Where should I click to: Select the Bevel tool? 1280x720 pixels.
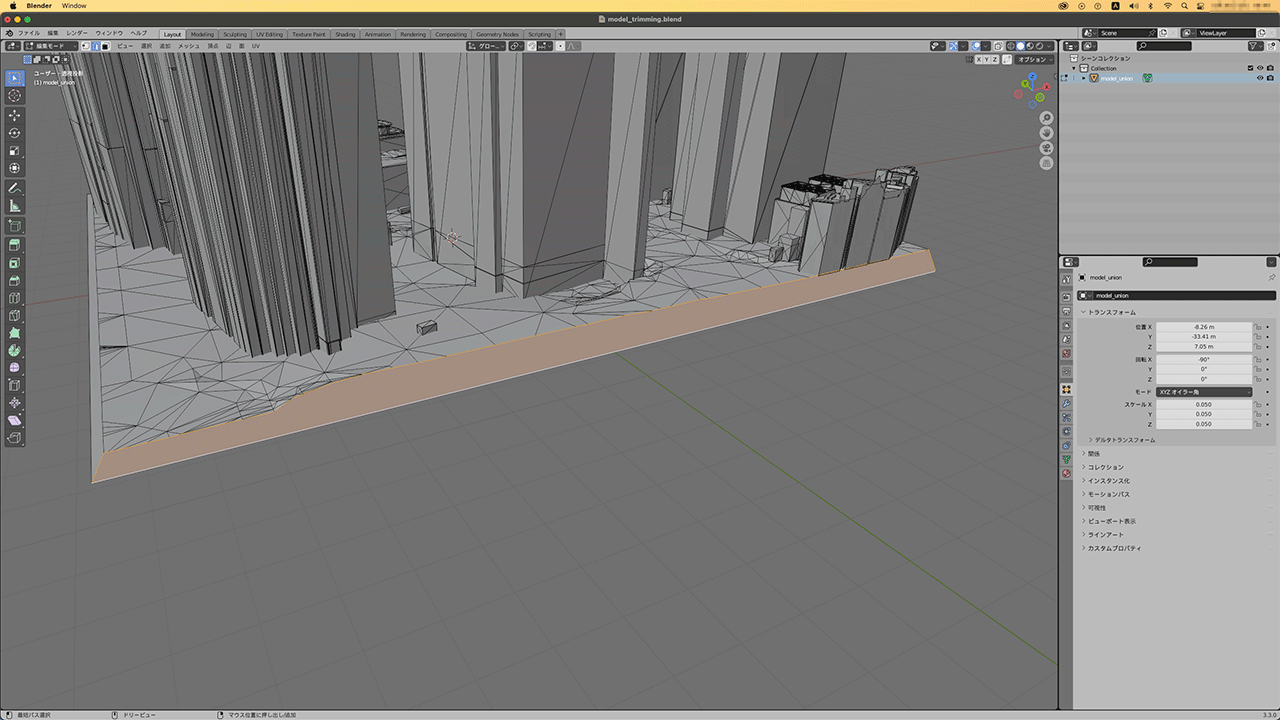tap(15, 281)
